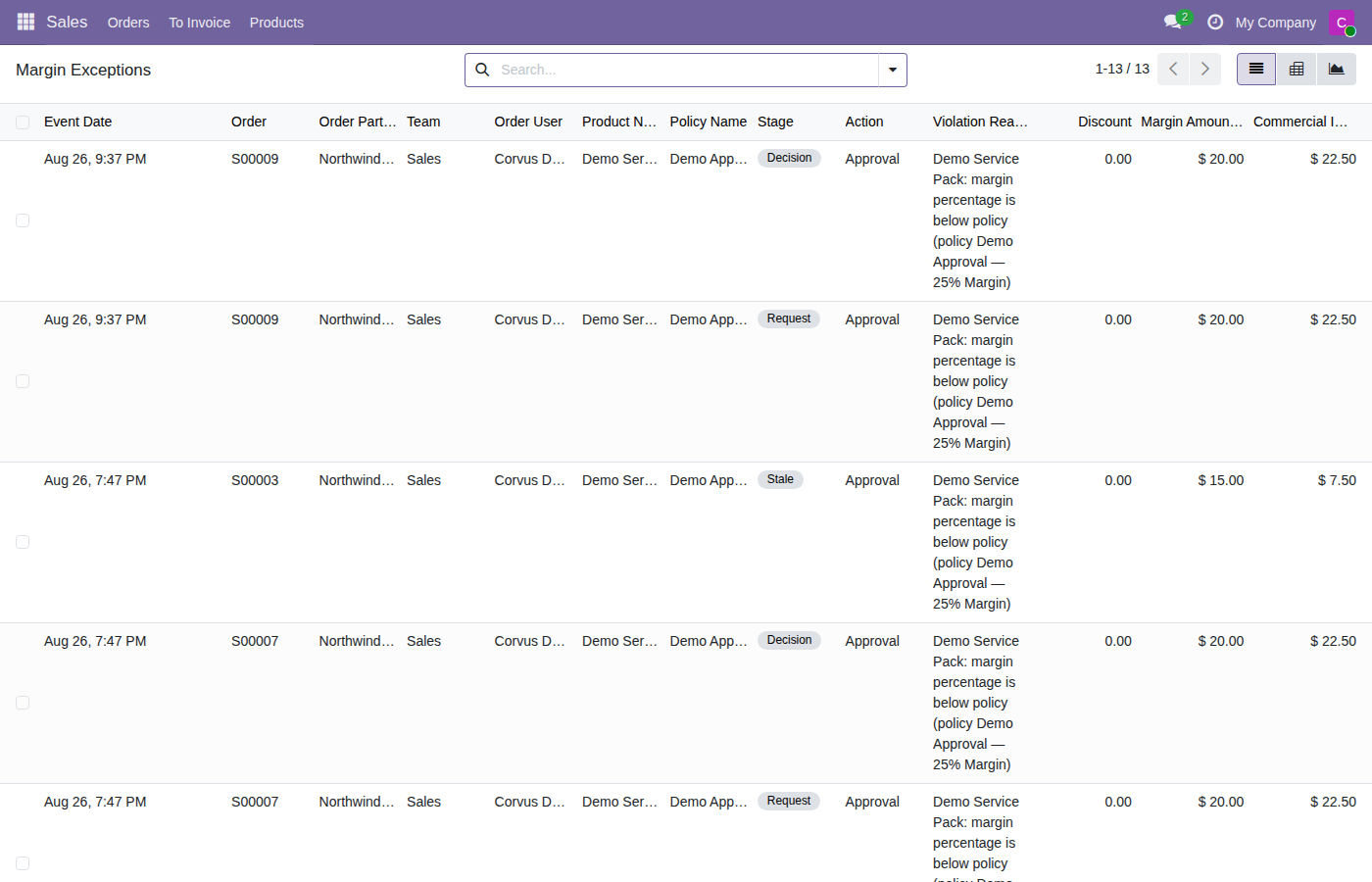Click the $ 7.50 commercial value
The width and height of the screenshot is (1372, 882).
click(1337, 480)
